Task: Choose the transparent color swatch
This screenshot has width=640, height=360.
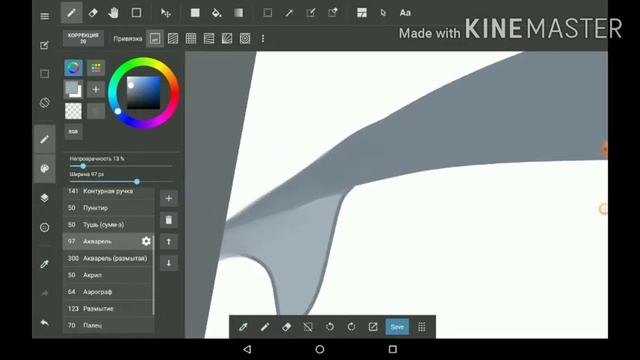Action: [73, 111]
